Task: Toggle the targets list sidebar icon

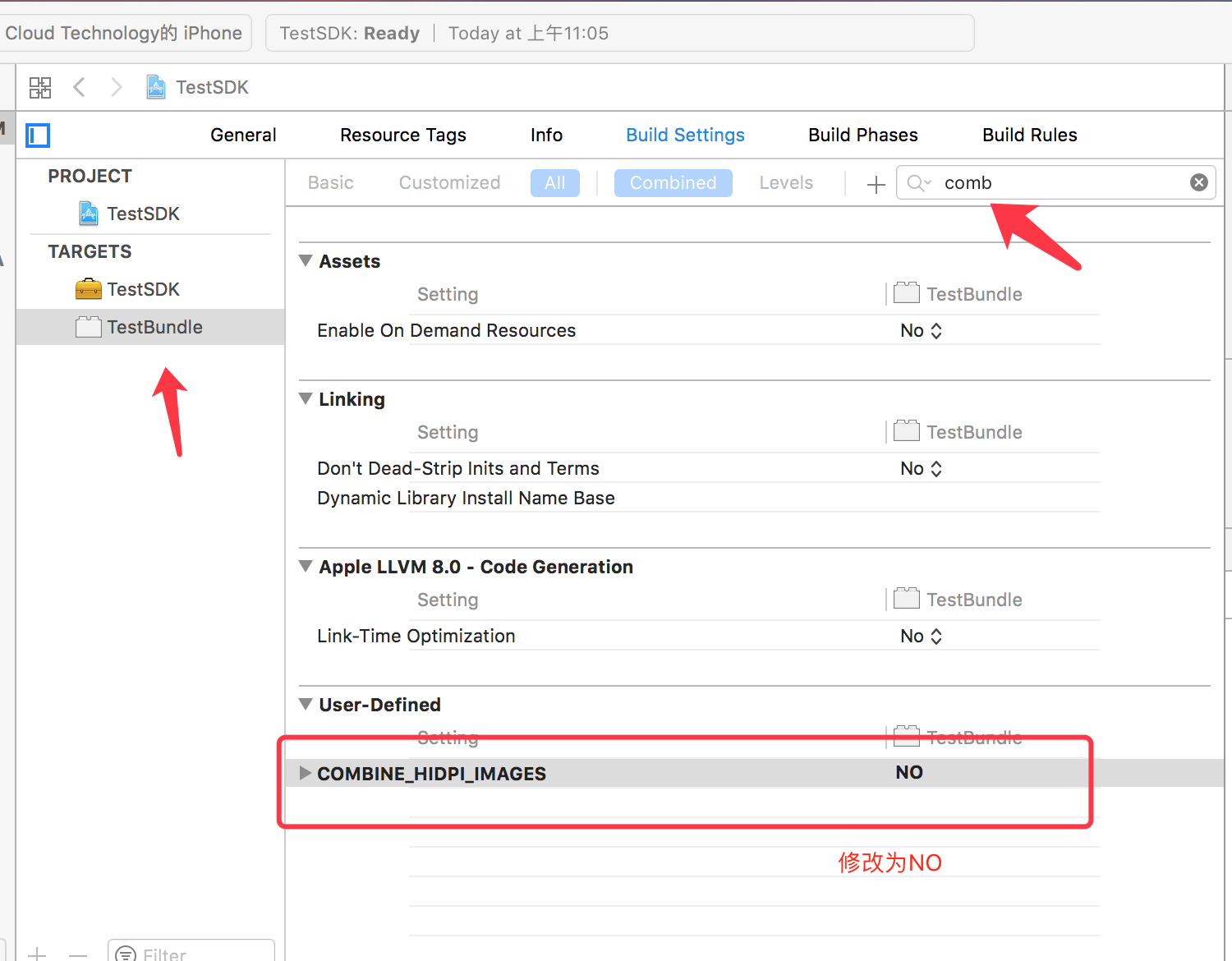Action: [38, 135]
